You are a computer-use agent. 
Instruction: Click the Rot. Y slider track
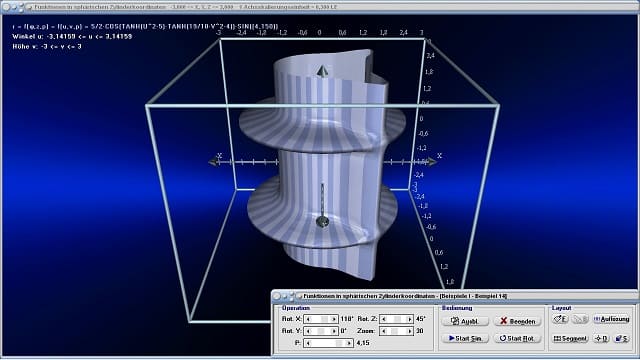pos(321,331)
